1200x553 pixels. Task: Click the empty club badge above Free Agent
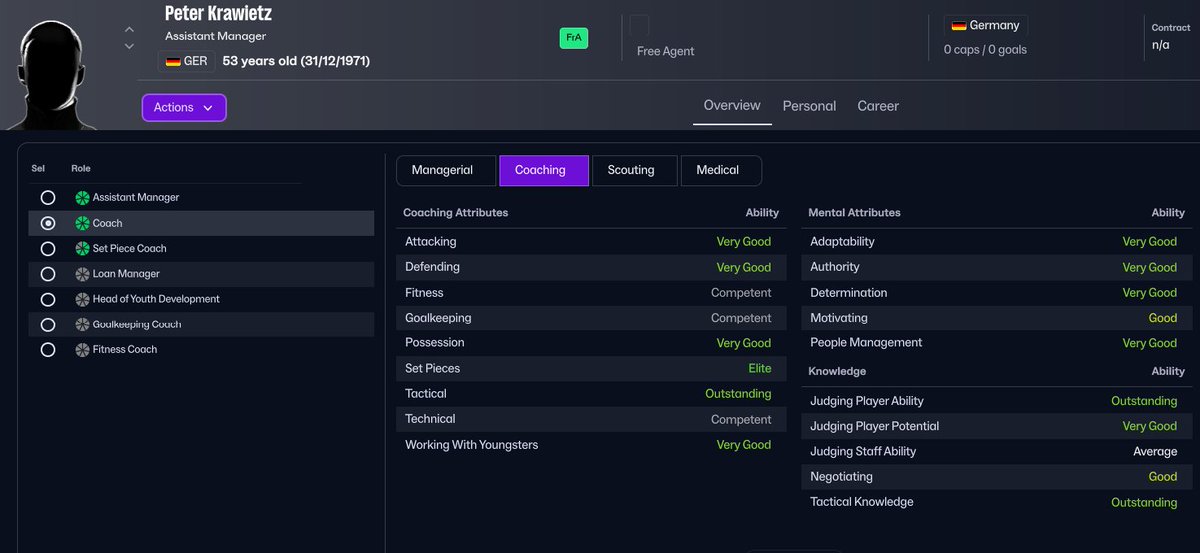pyautogui.click(x=639, y=25)
